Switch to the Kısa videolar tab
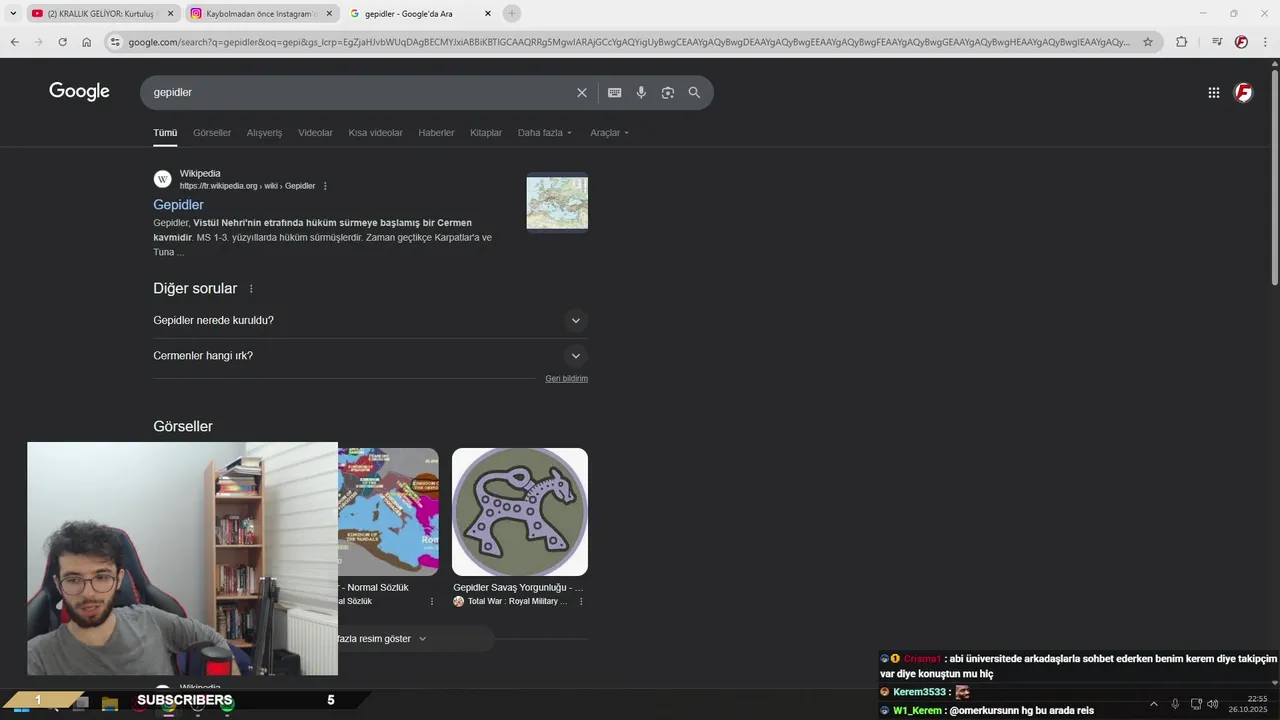The image size is (1280, 720). click(375, 132)
